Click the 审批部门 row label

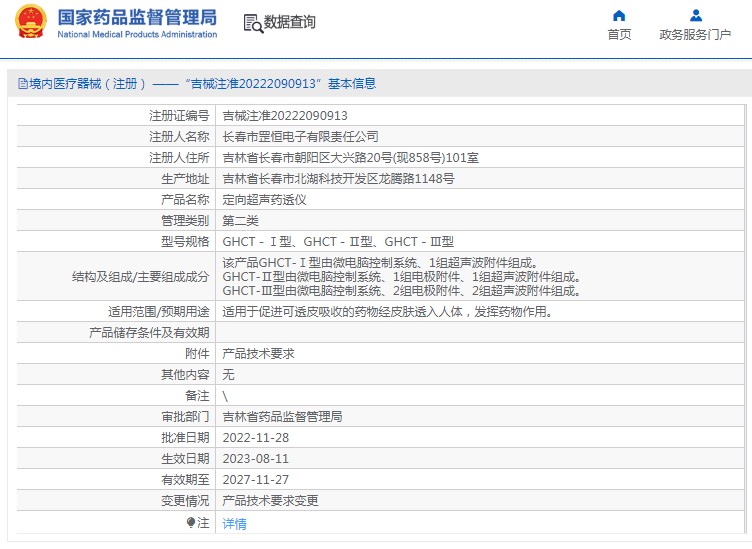[x=185, y=417]
